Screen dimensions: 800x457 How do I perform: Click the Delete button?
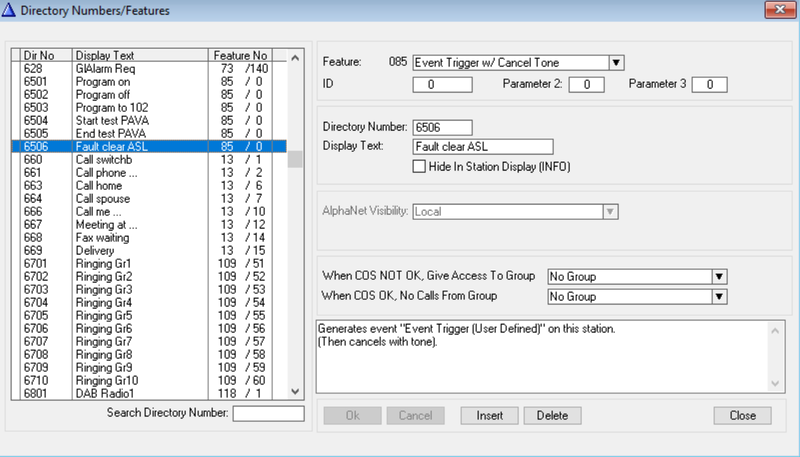(x=552, y=416)
